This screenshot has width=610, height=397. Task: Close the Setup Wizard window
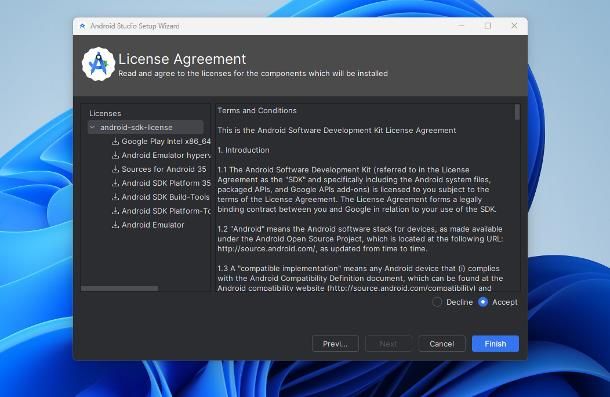click(x=514, y=26)
